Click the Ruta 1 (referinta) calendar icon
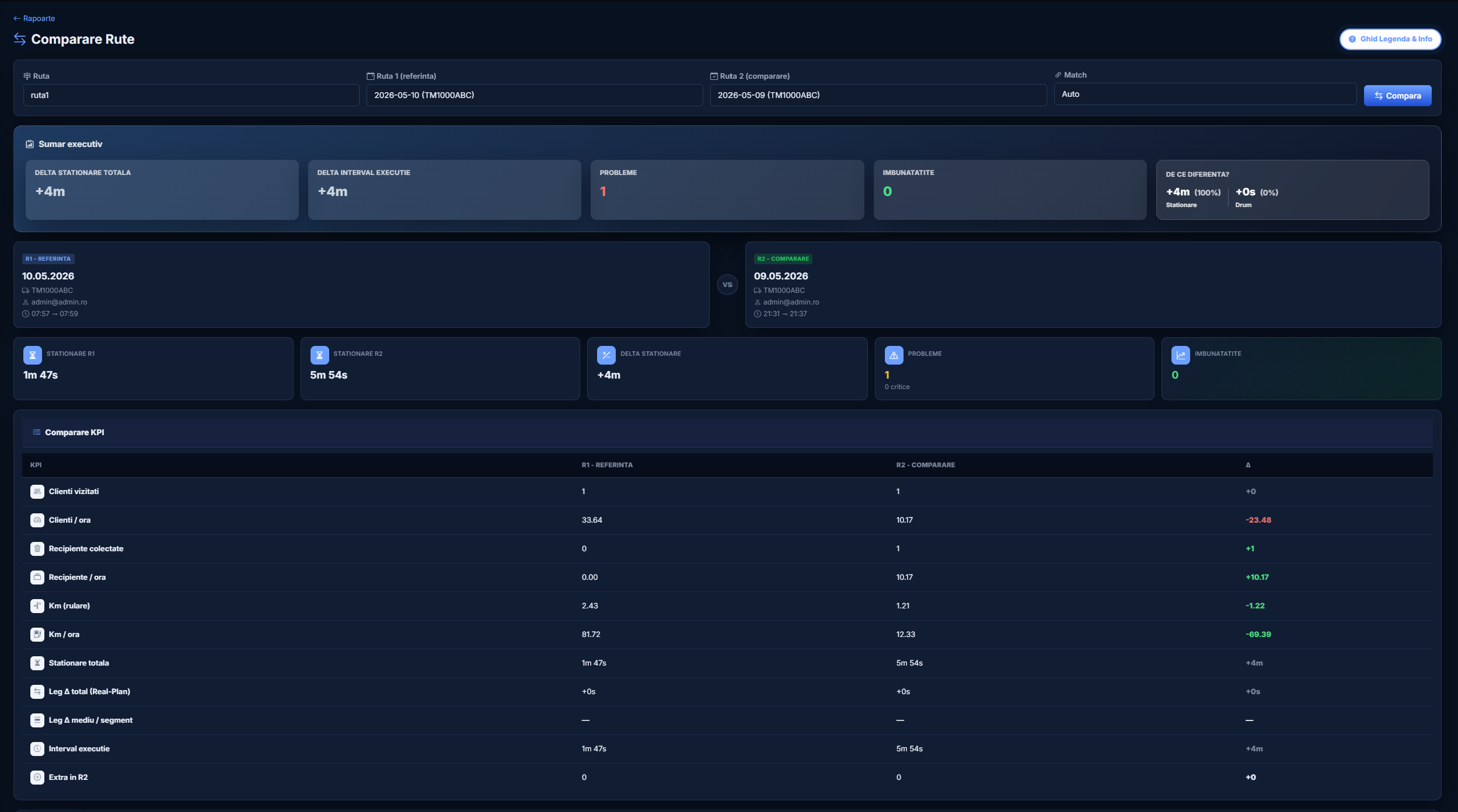1458x812 pixels. click(370, 76)
